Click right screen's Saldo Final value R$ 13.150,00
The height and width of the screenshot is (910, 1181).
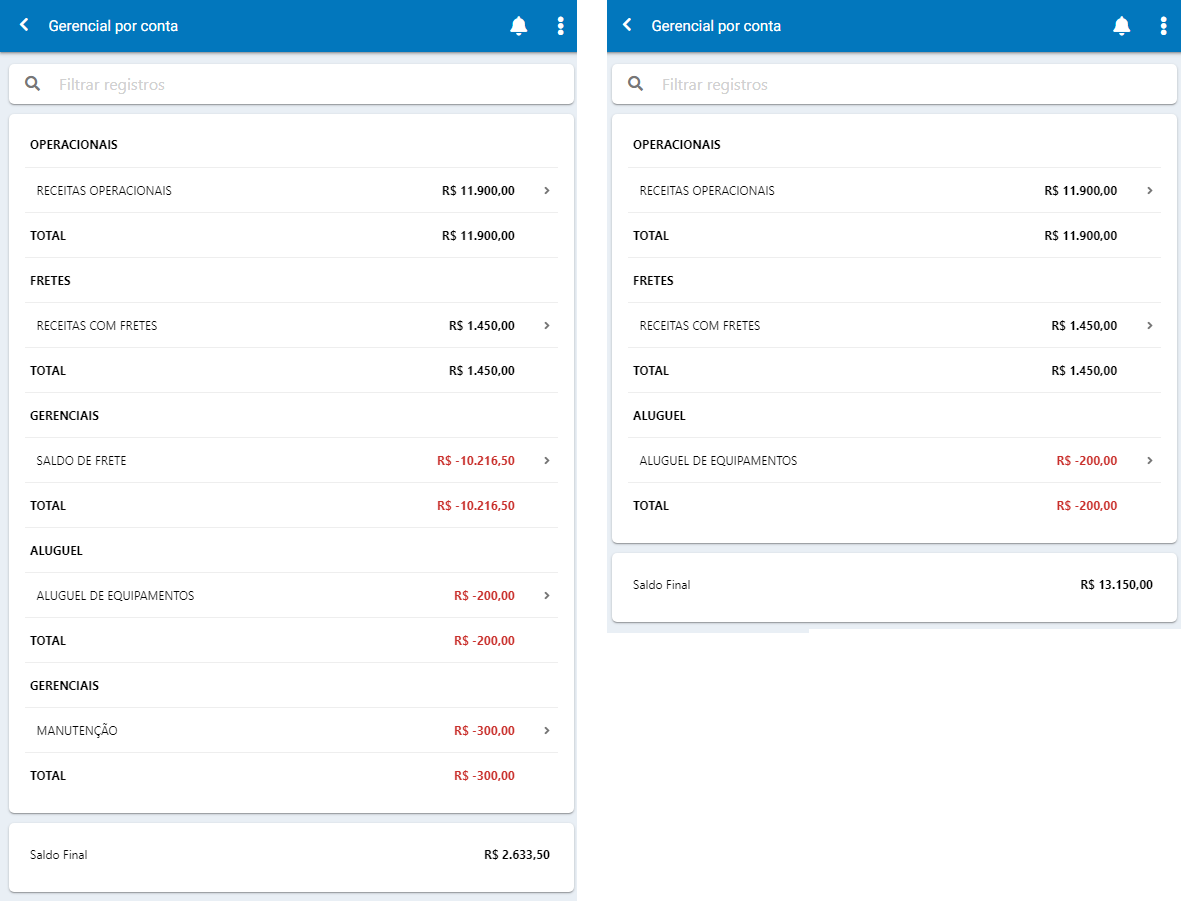1116,585
